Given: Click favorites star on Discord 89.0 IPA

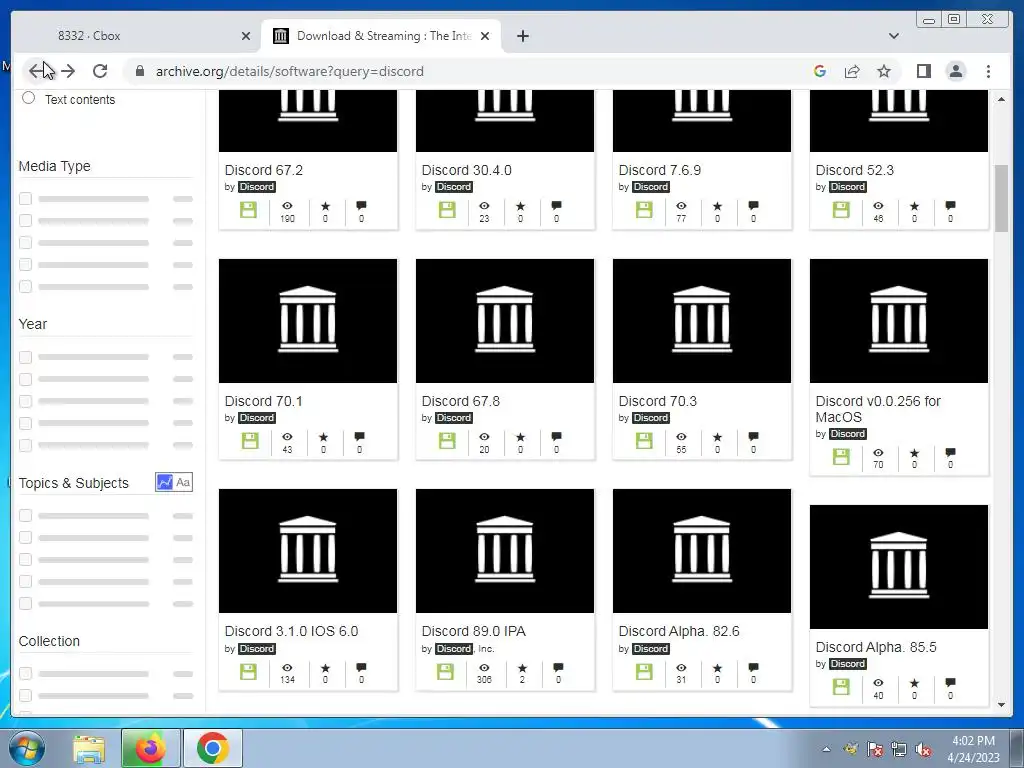Looking at the screenshot, I should click(522, 668).
